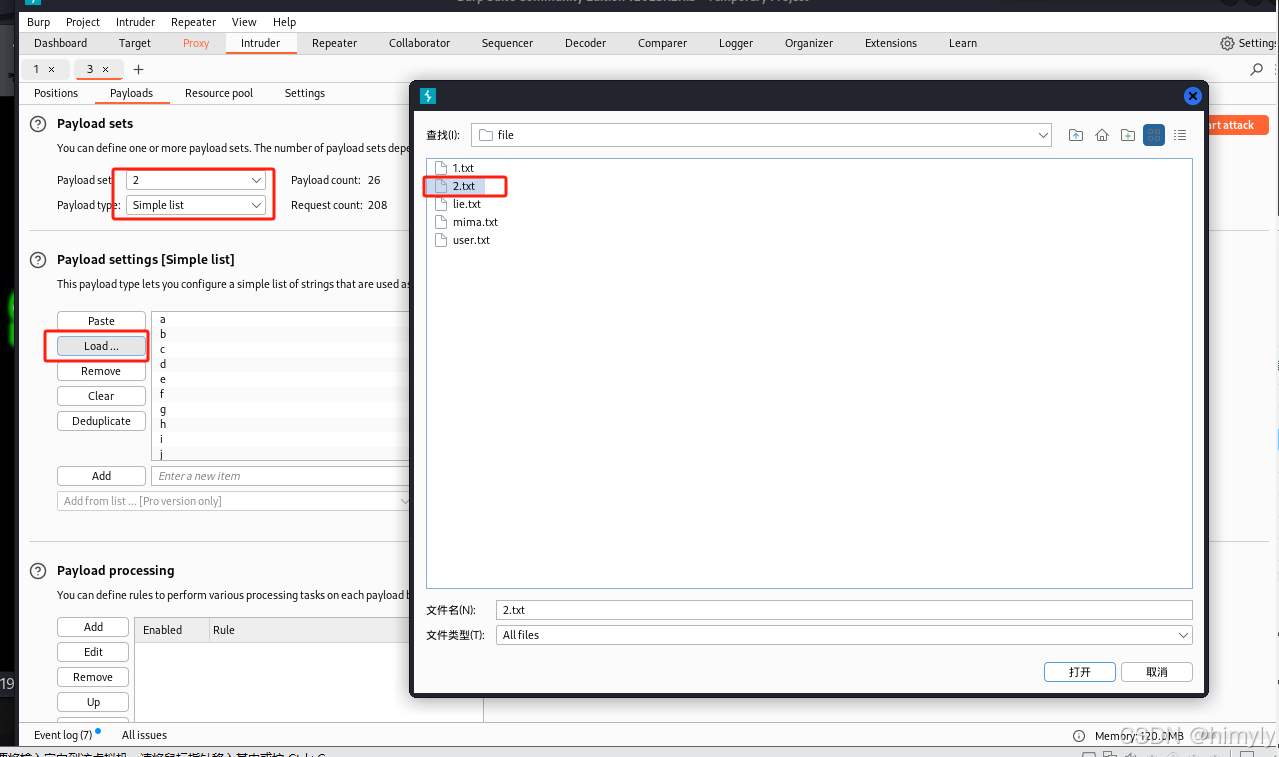Open the Settings gear in Burp
Viewport: 1279px width, 757px height.
click(1228, 43)
